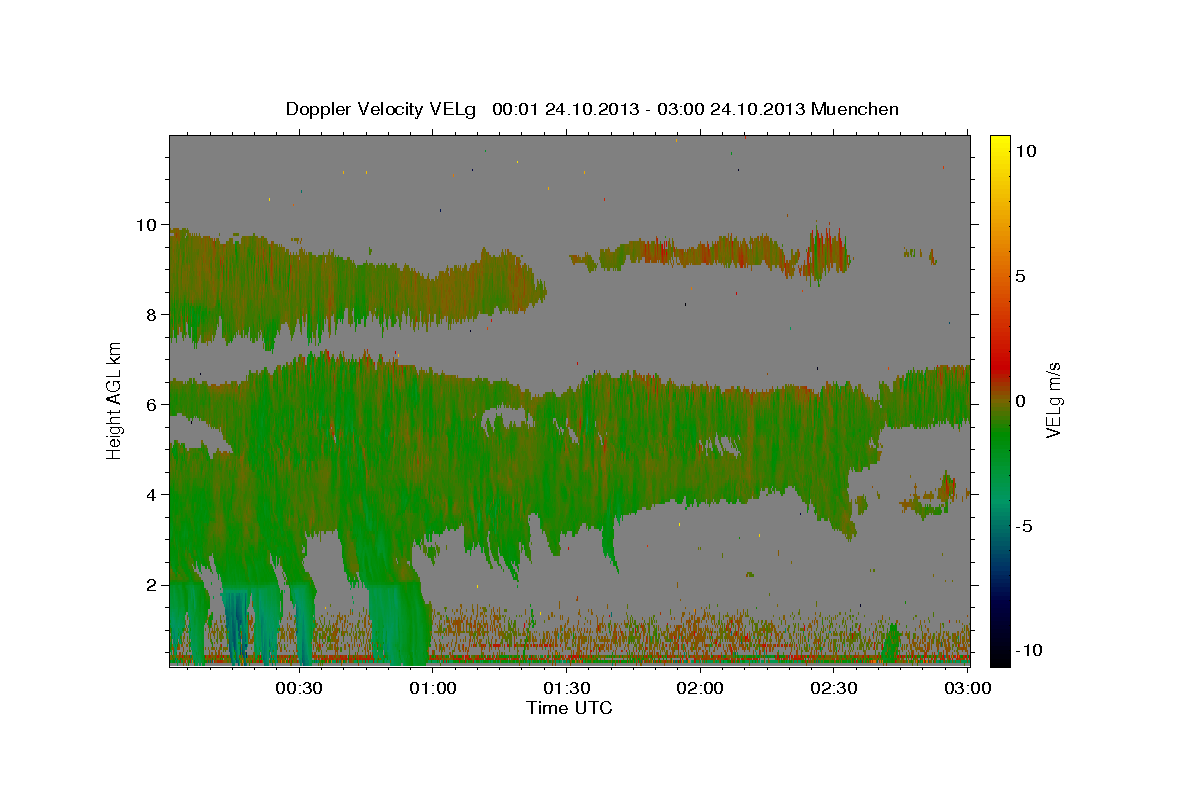Click the 03:00 time tick label
The height and width of the screenshot is (800, 1200).
968,688
